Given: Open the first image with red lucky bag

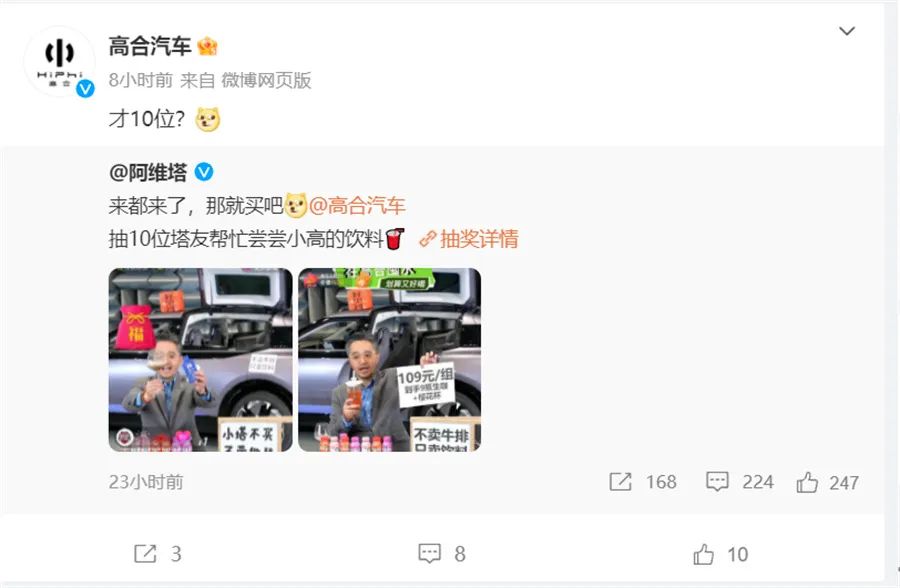Looking at the screenshot, I should tap(200, 359).
